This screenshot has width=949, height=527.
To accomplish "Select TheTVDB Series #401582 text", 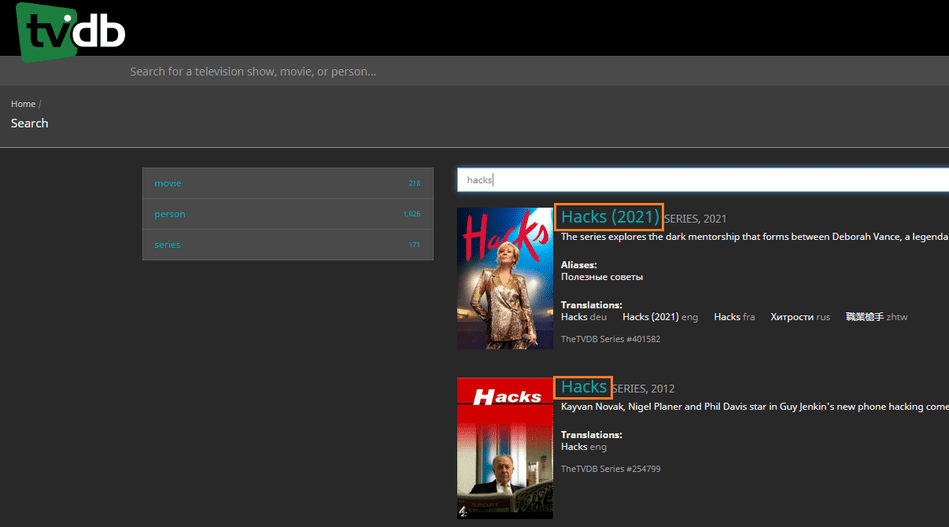I will pos(610,339).
